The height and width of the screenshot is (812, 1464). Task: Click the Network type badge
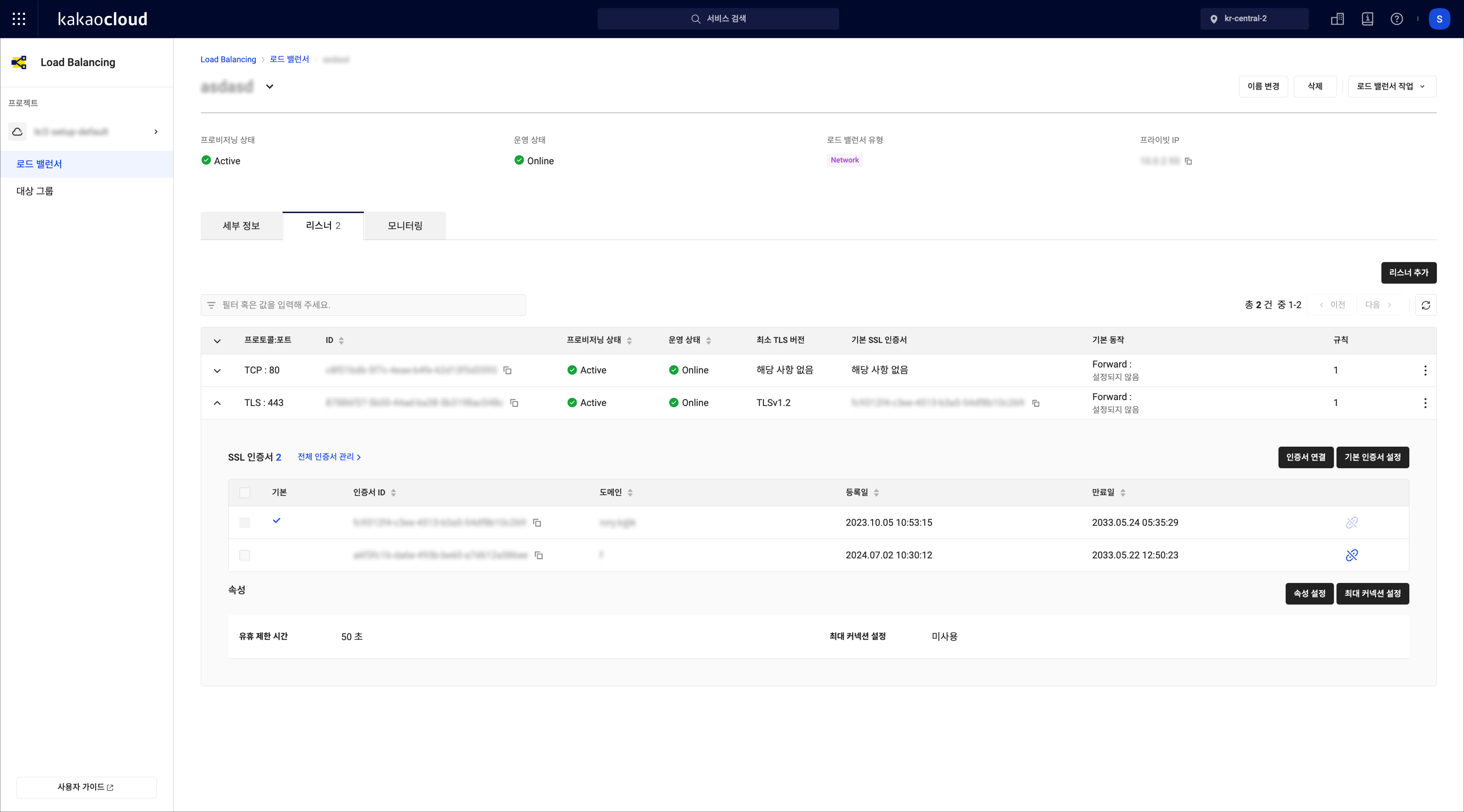pos(844,160)
